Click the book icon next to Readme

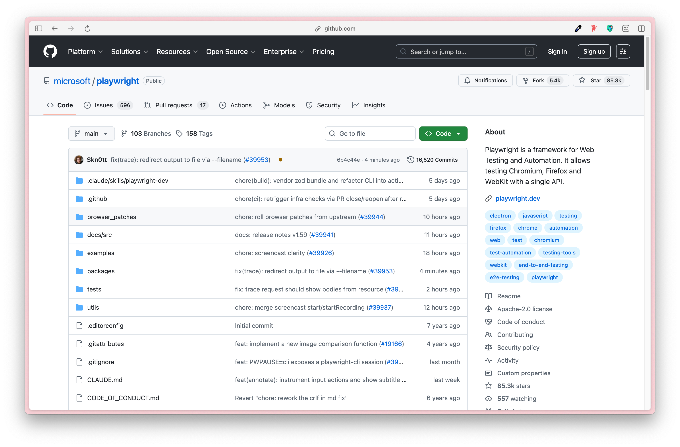(488, 296)
